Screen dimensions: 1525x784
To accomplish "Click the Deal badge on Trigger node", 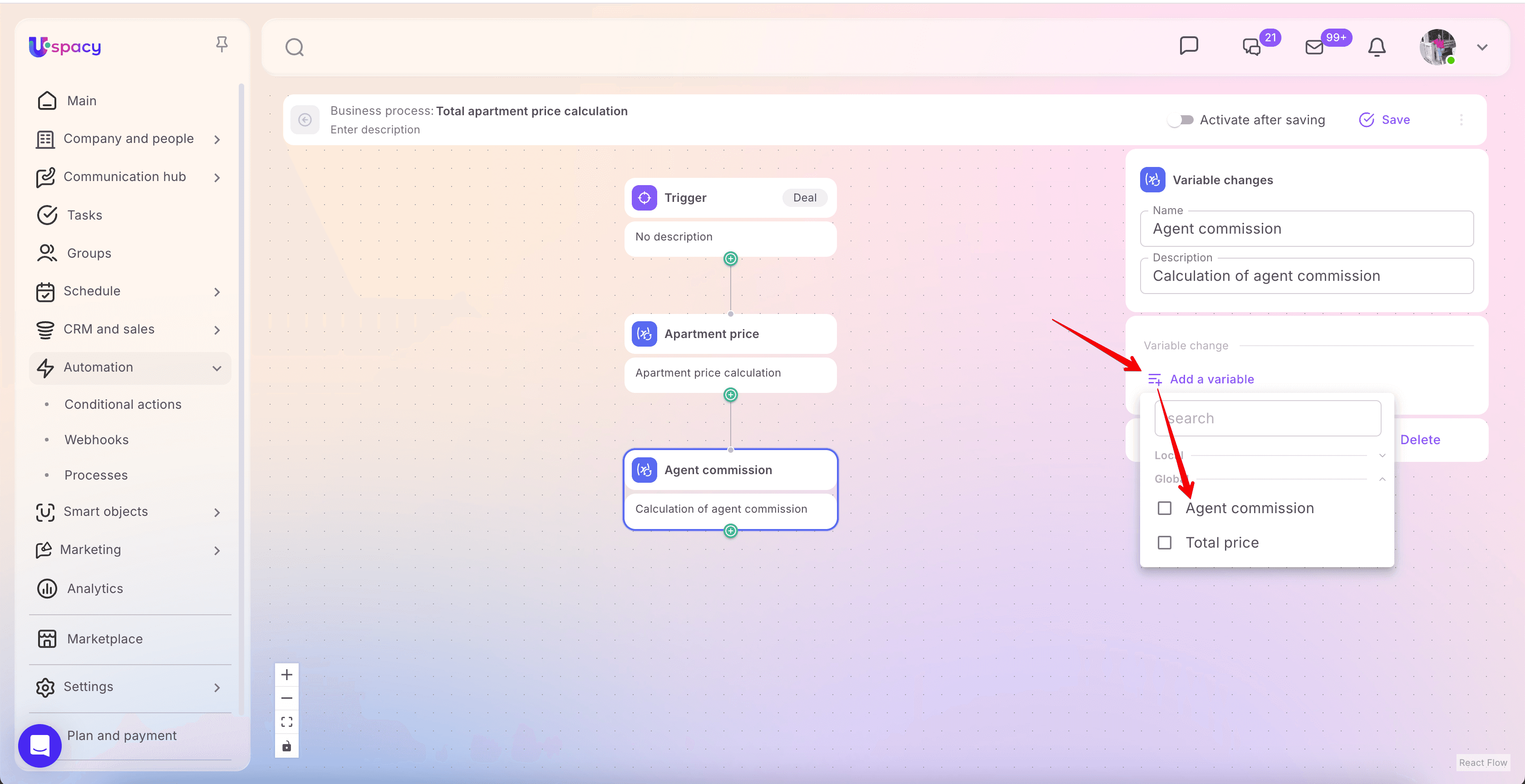I will tap(805, 198).
